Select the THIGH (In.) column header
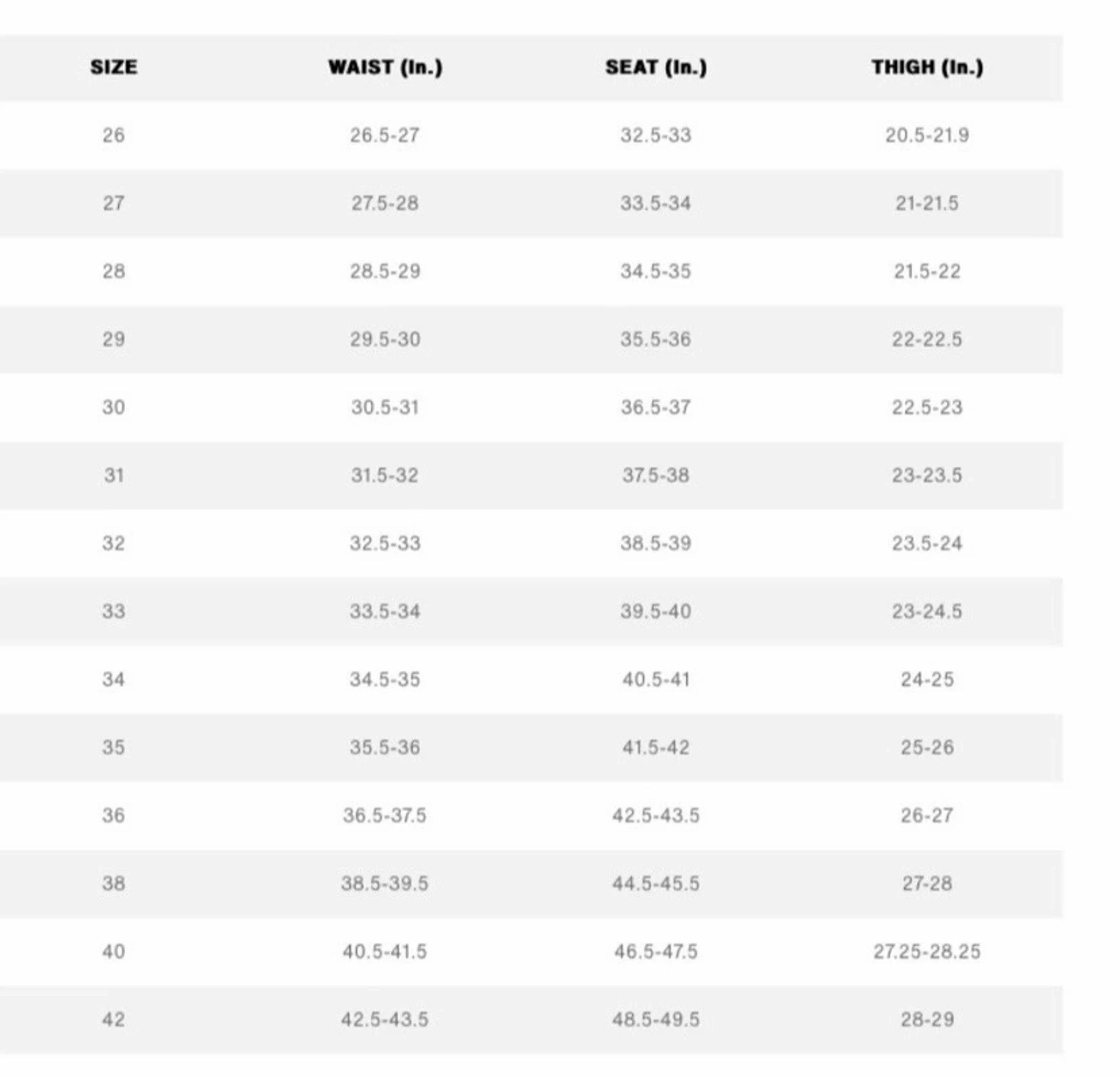Image resolution: width=1120 pixels, height=1077 pixels. point(927,67)
